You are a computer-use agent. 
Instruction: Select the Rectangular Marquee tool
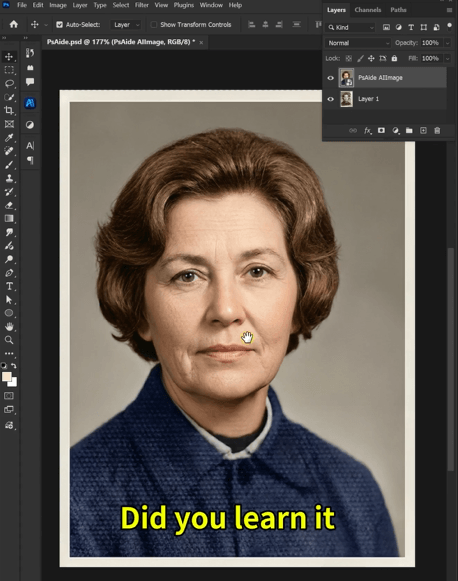pyautogui.click(x=9, y=70)
